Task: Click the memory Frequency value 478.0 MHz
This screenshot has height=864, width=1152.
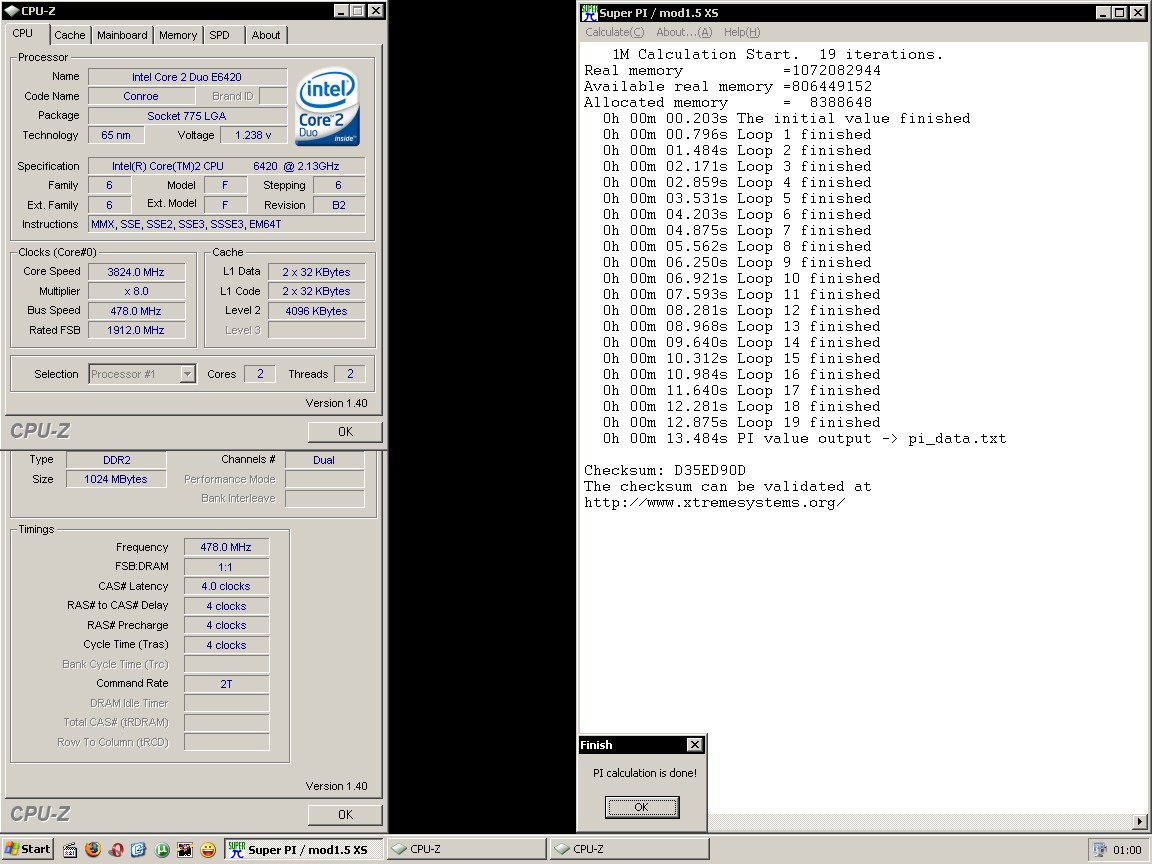Action: tap(226, 547)
